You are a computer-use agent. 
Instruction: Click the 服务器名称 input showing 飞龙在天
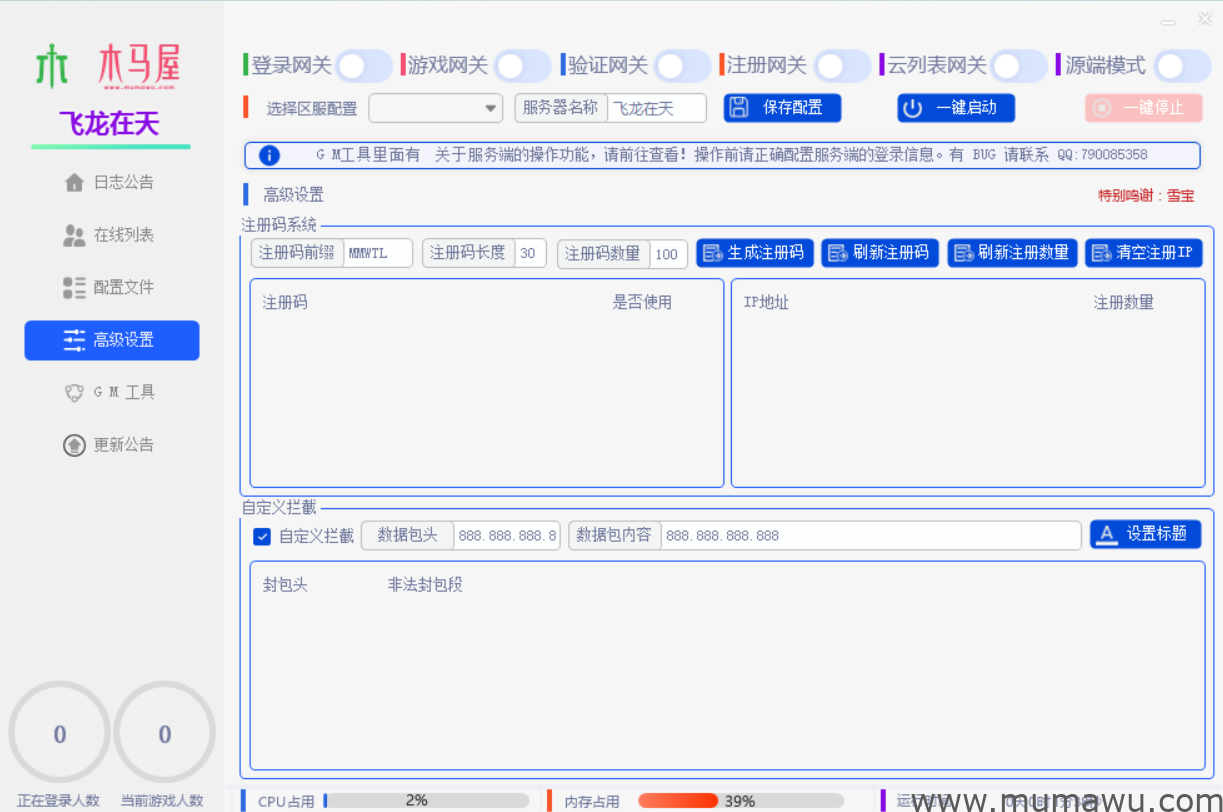point(655,107)
